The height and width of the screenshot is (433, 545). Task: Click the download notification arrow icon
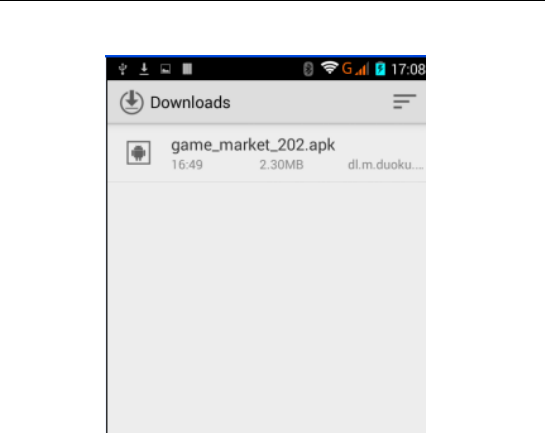click(x=144, y=69)
